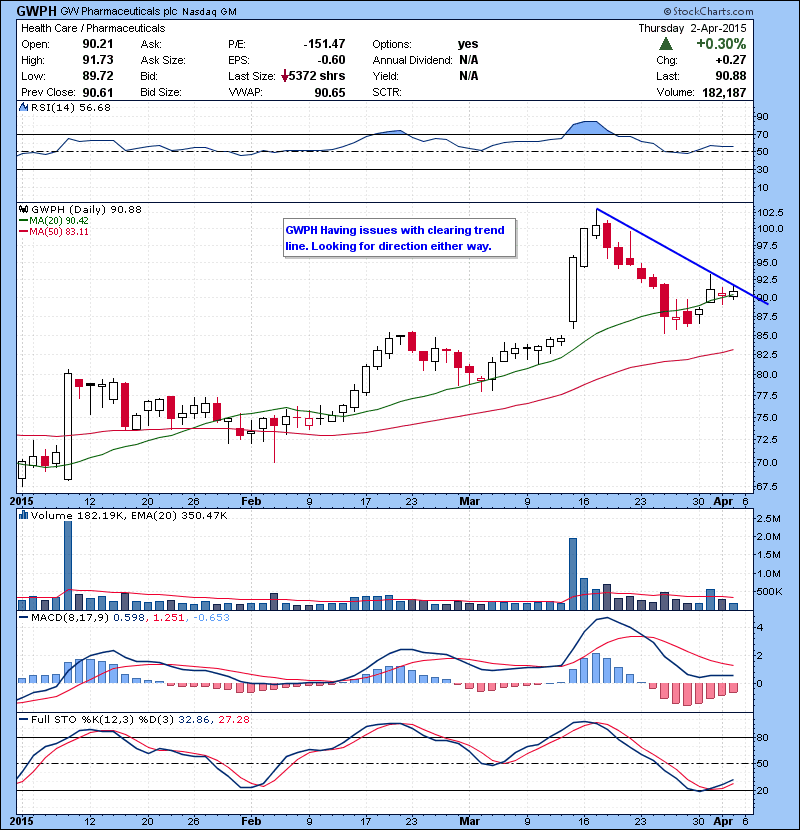Image resolution: width=800 pixels, height=830 pixels.
Task: Click the Chg value +0.27
Action: click(731, 60)
